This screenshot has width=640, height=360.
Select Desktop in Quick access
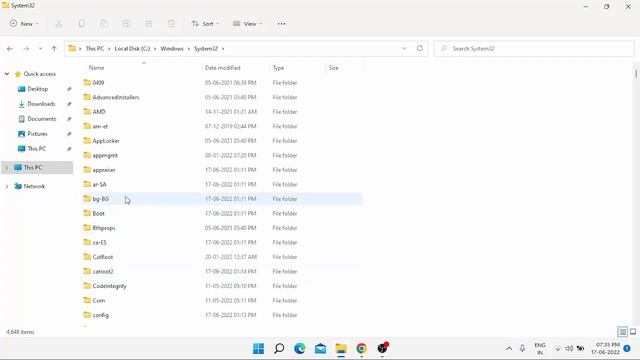(38, 89)
